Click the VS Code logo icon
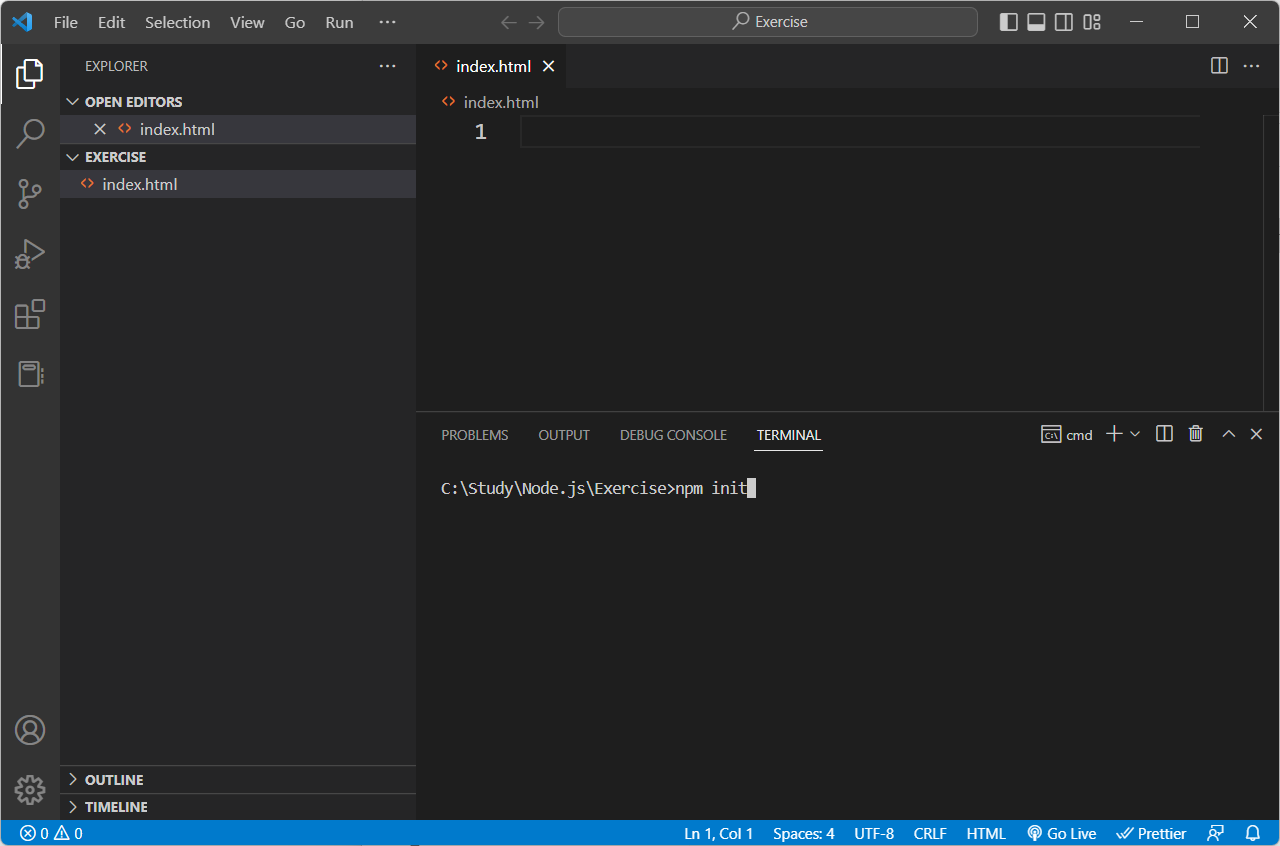 pos(22,22)
